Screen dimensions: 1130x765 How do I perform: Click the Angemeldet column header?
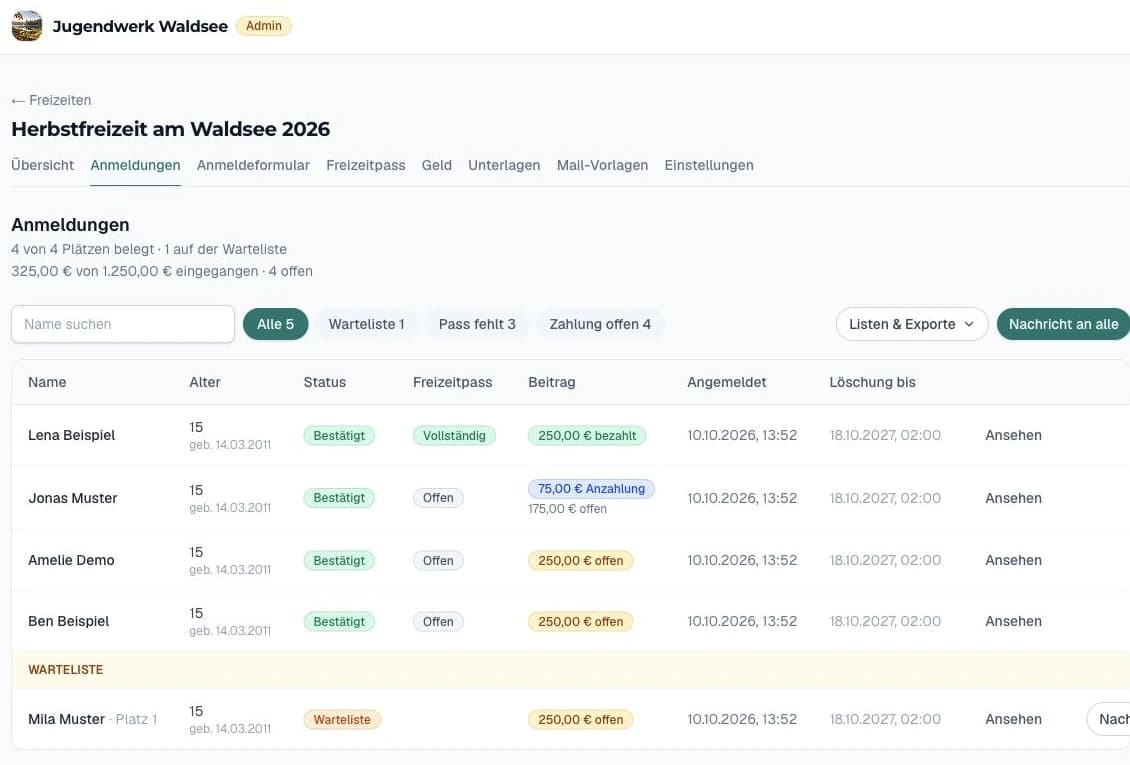click(x=726, y=382)
